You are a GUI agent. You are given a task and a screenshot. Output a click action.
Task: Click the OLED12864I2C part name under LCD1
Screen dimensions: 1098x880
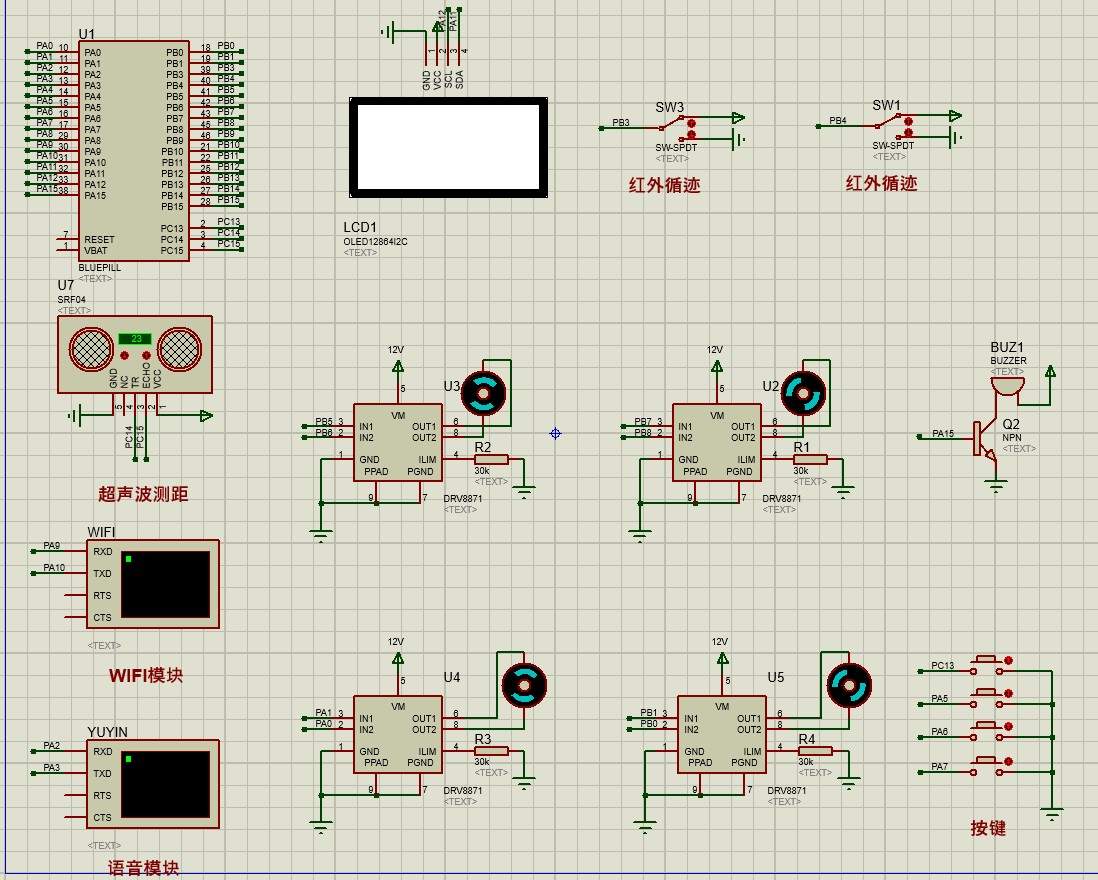pos(375,242)
